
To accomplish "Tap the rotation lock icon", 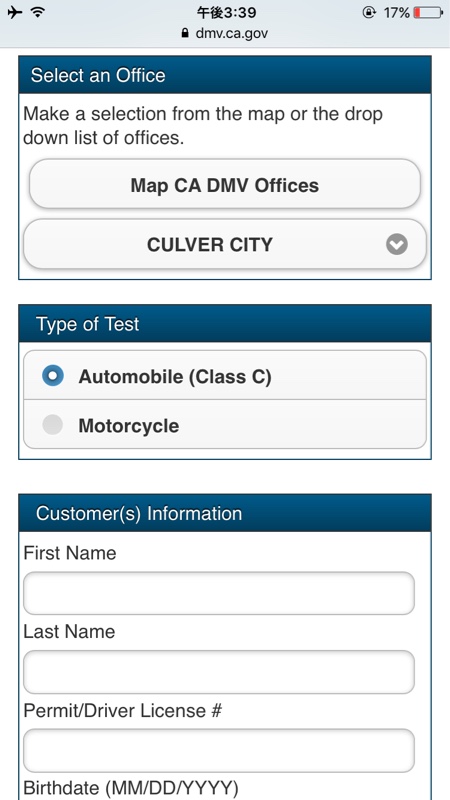I will [x=368, y=13].
